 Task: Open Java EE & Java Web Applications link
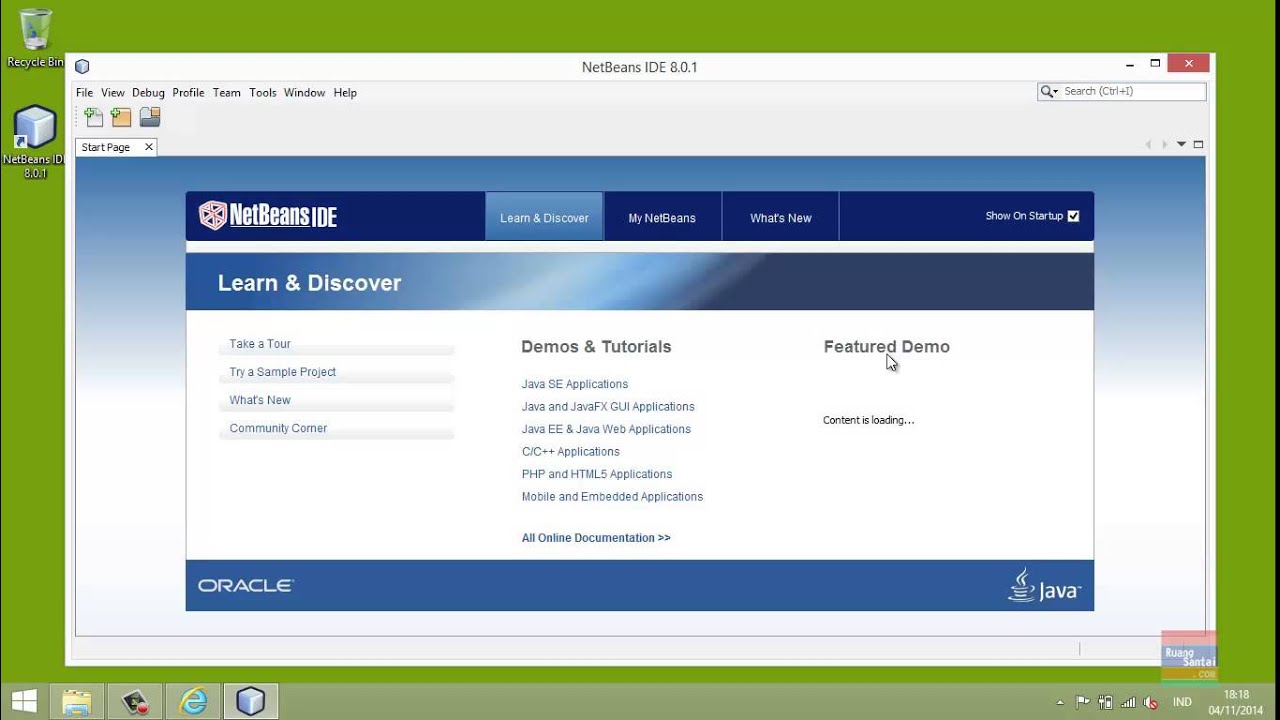pos(606,429)
